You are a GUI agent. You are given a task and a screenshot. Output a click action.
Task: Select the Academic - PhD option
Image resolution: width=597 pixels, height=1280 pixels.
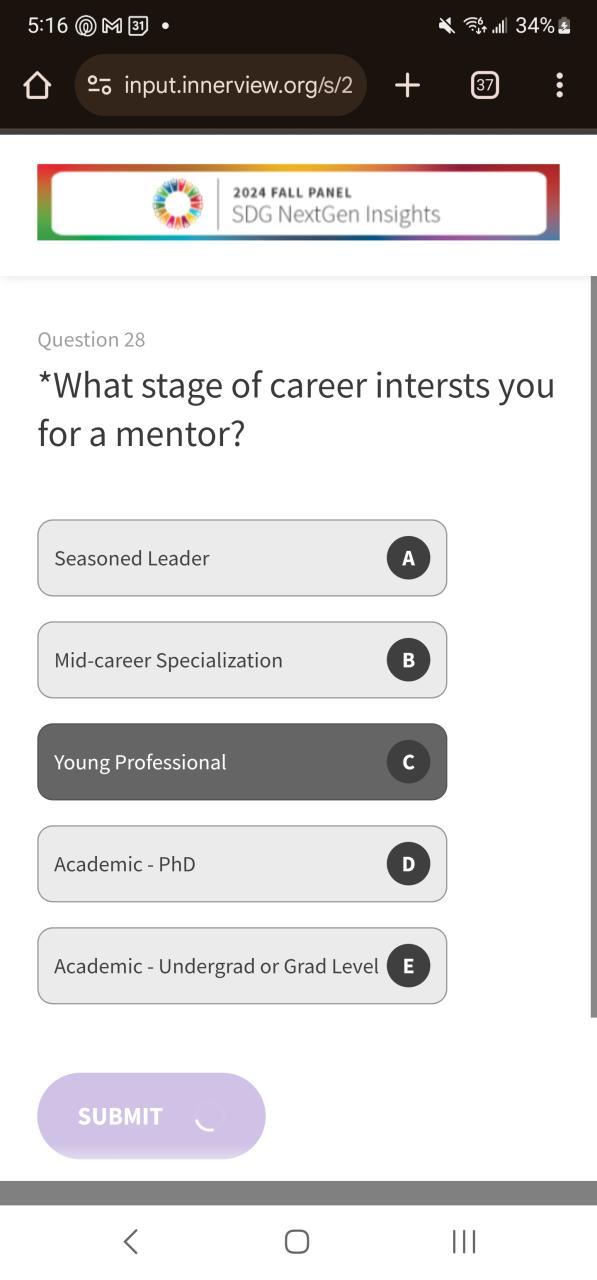point(242,864)
